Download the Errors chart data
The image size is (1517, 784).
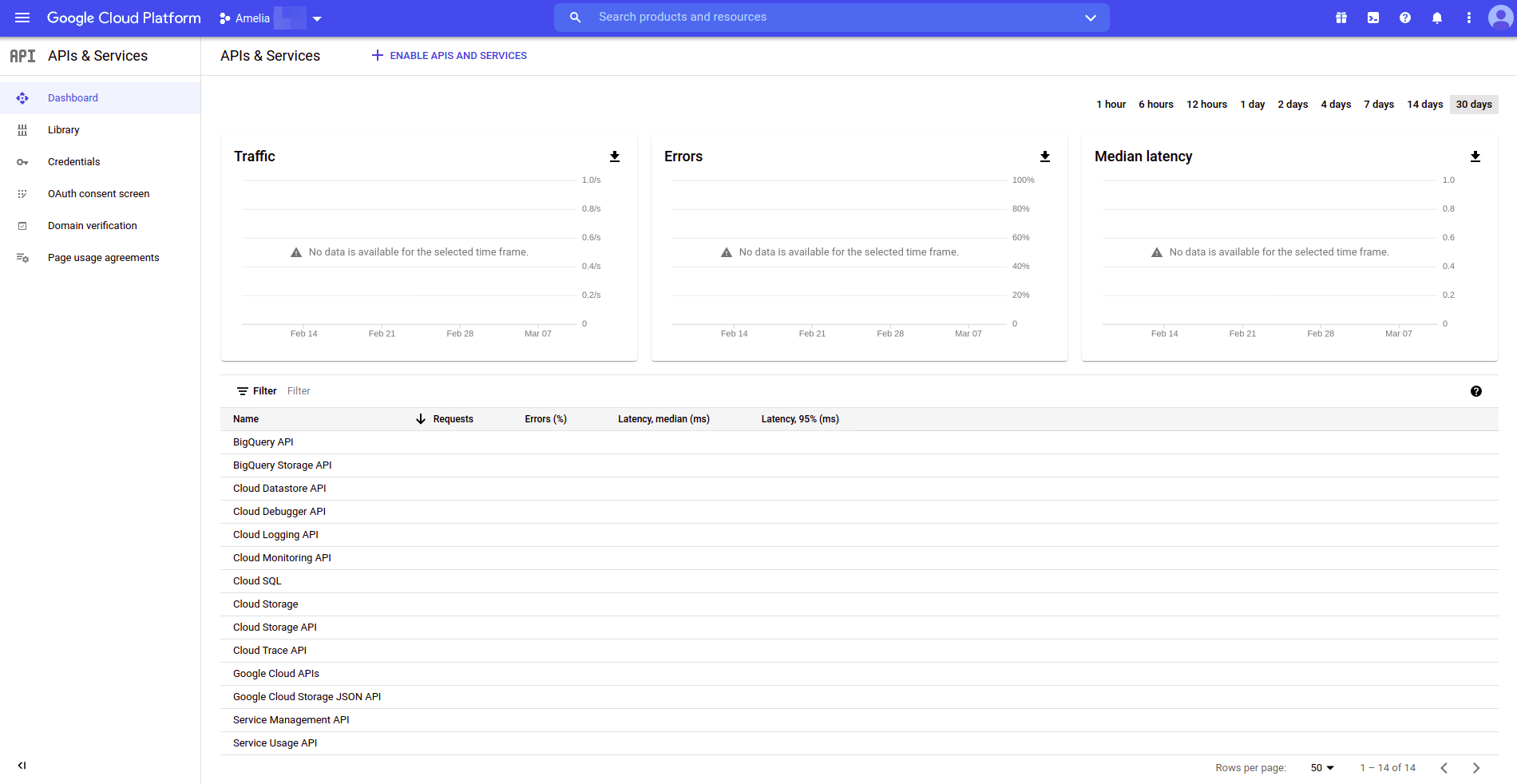click(x=1044, y=156)
